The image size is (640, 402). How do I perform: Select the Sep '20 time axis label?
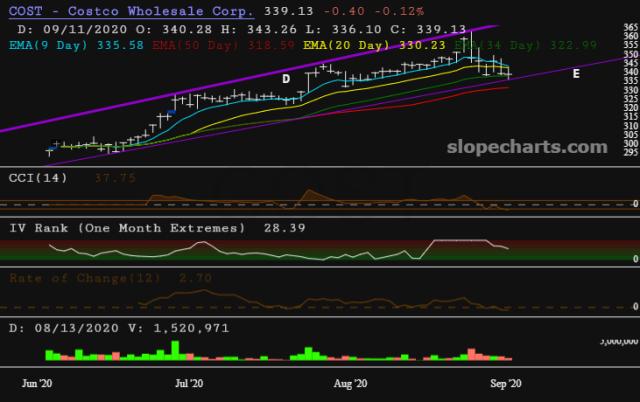(x=506, y=384)
